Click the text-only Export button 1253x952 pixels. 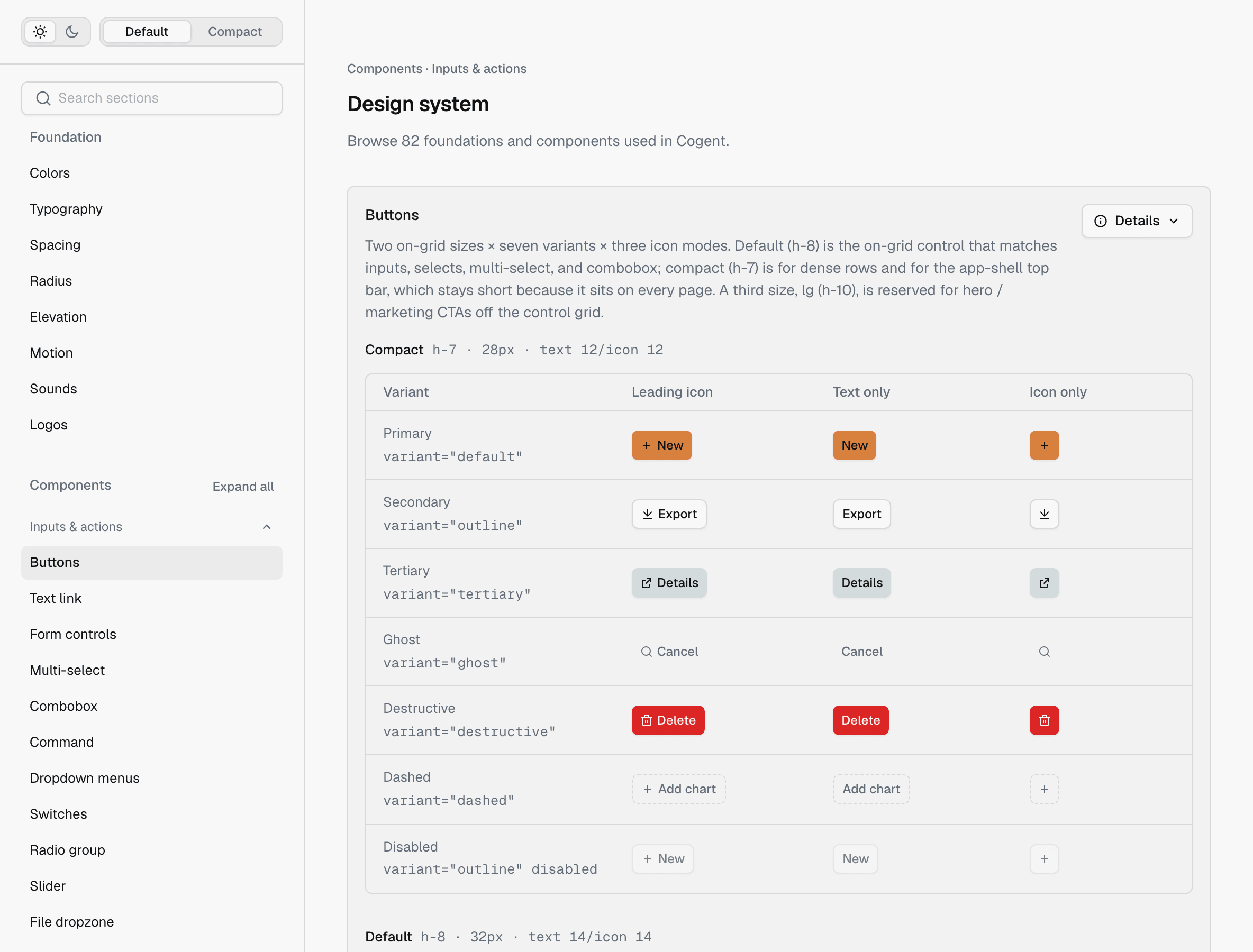click(x=862, y=514)
